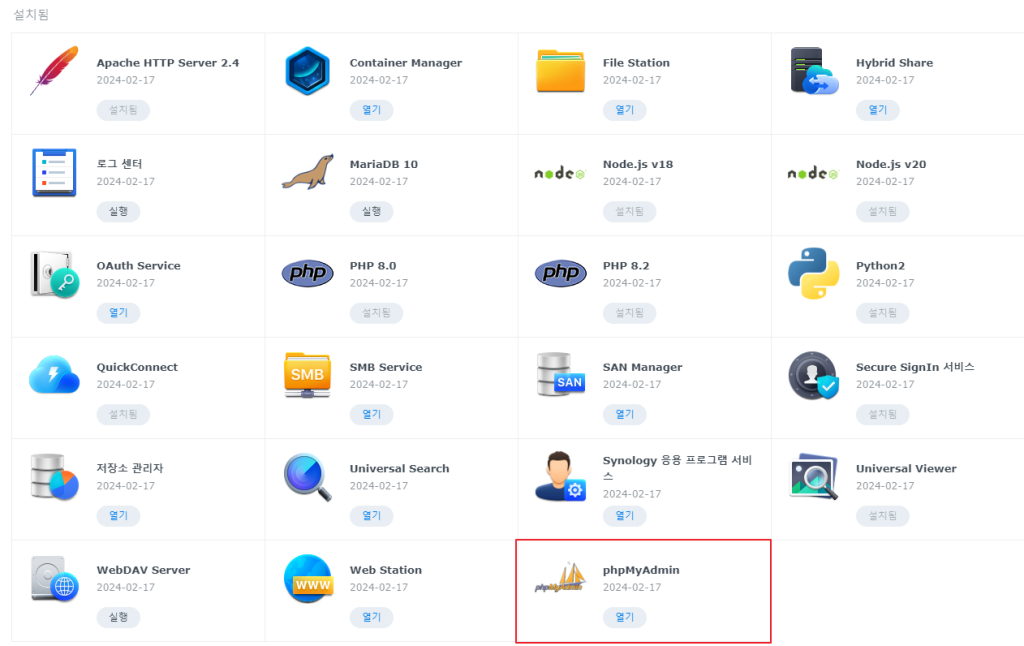The width and height of the screenshot is (1024, 646).
Task: Open Container Manager with its 열기 button
Action: pyautogui.click(x=372, y=110)
